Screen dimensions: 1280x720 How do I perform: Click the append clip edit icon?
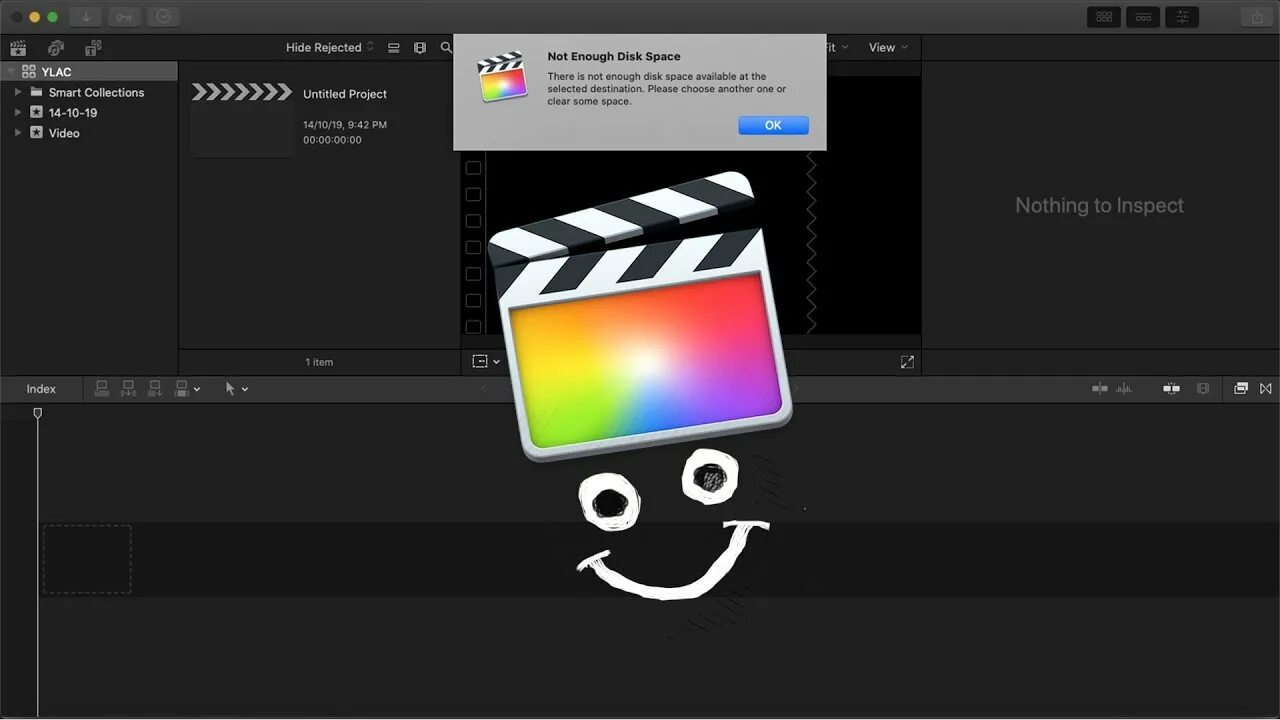[x=155, y=389]
